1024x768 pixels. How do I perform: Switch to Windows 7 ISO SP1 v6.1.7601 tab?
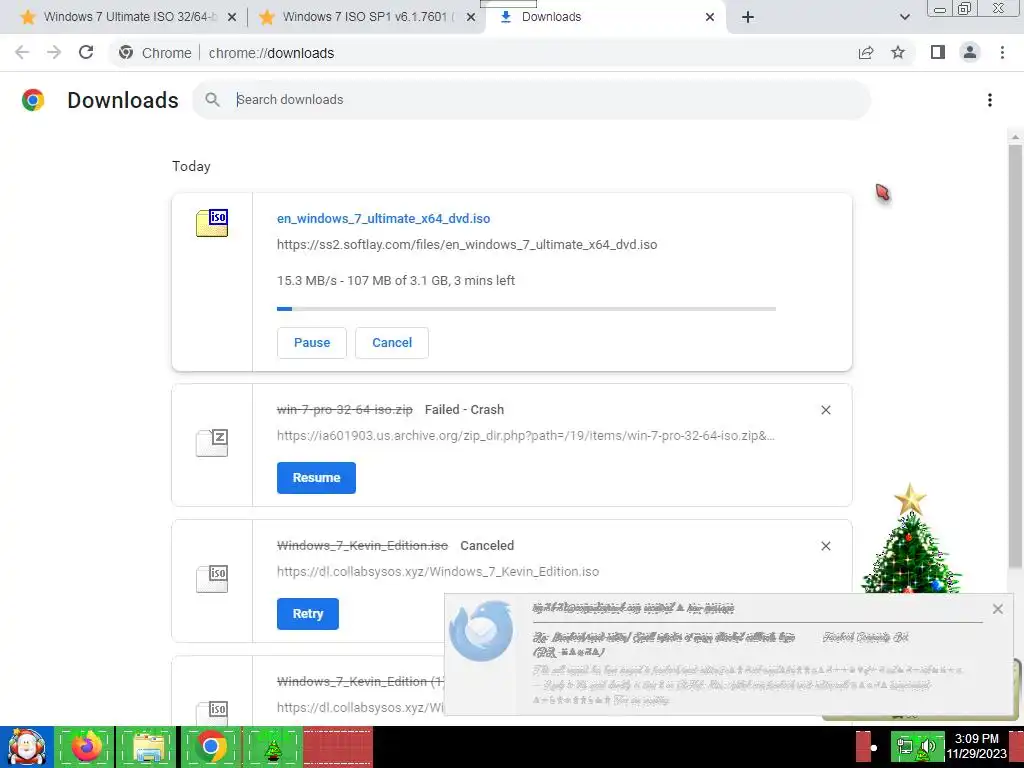click(367, 17)
